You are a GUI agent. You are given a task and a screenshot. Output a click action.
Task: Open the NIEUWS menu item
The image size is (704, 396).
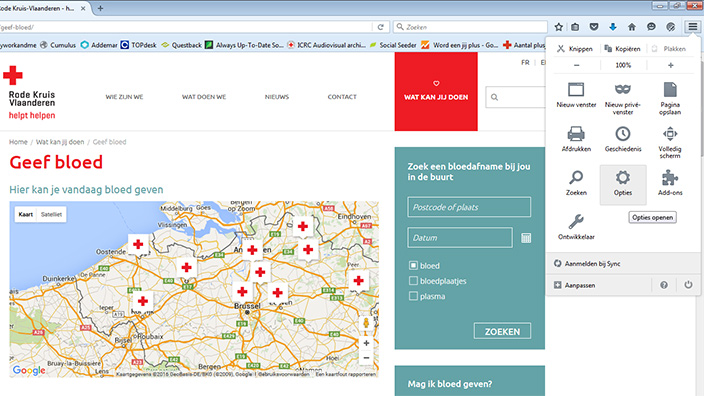[277, 97]
